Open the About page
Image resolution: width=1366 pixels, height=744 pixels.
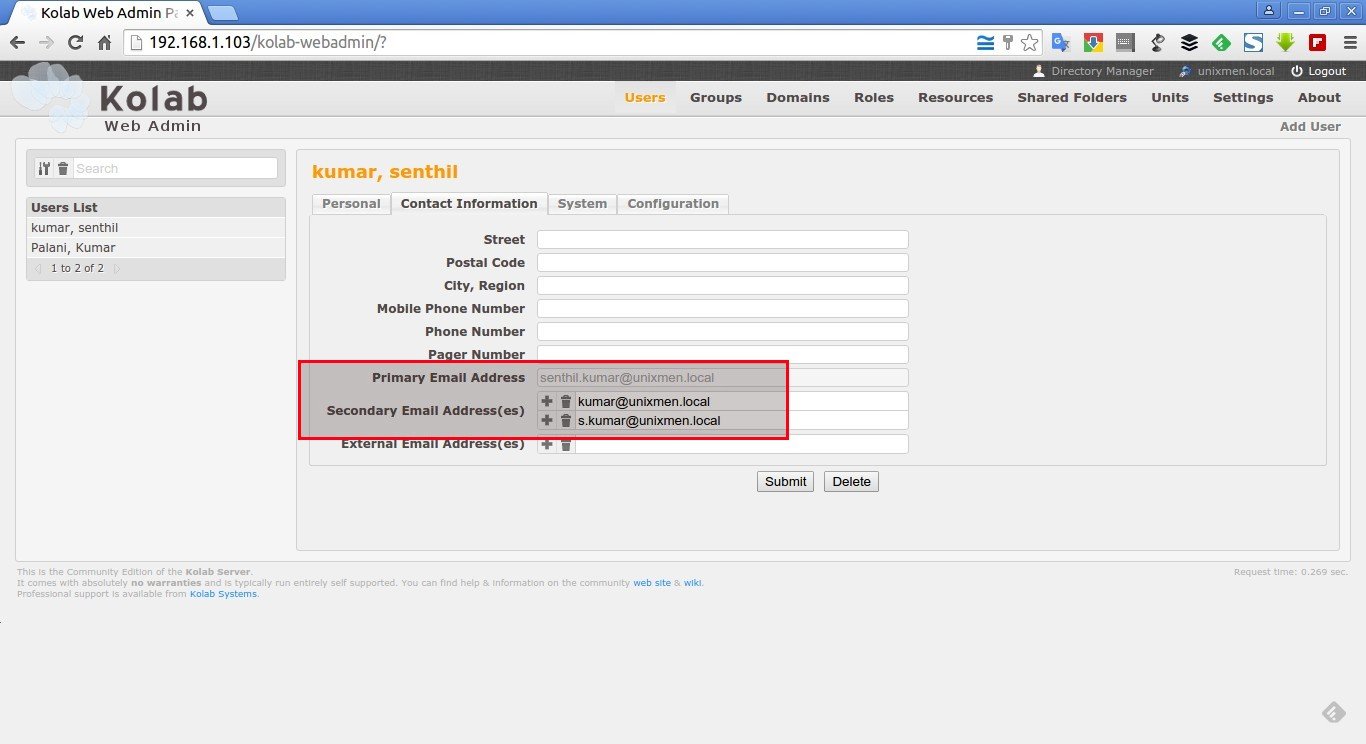pos(1319,98)
